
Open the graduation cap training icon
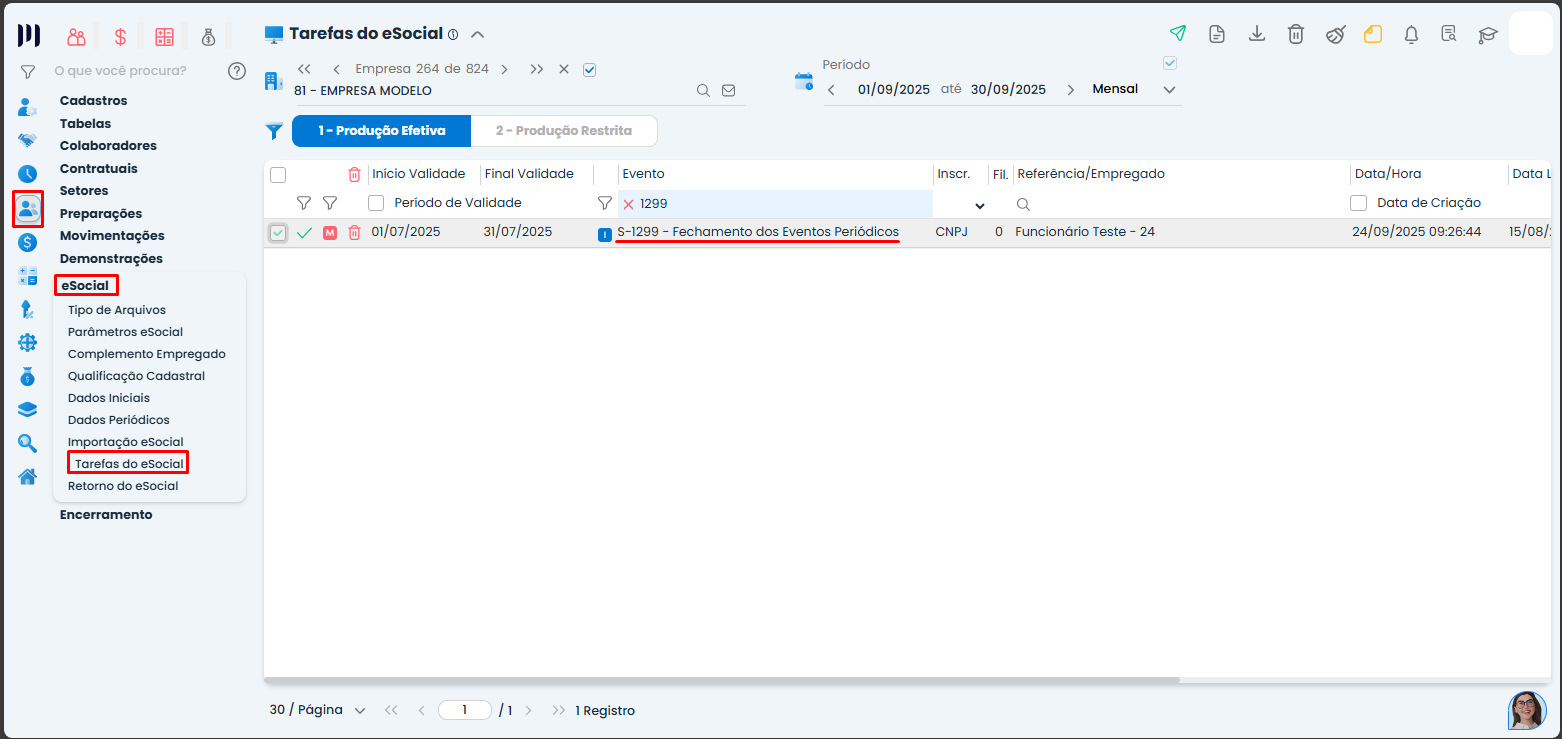pos(1488,35)
